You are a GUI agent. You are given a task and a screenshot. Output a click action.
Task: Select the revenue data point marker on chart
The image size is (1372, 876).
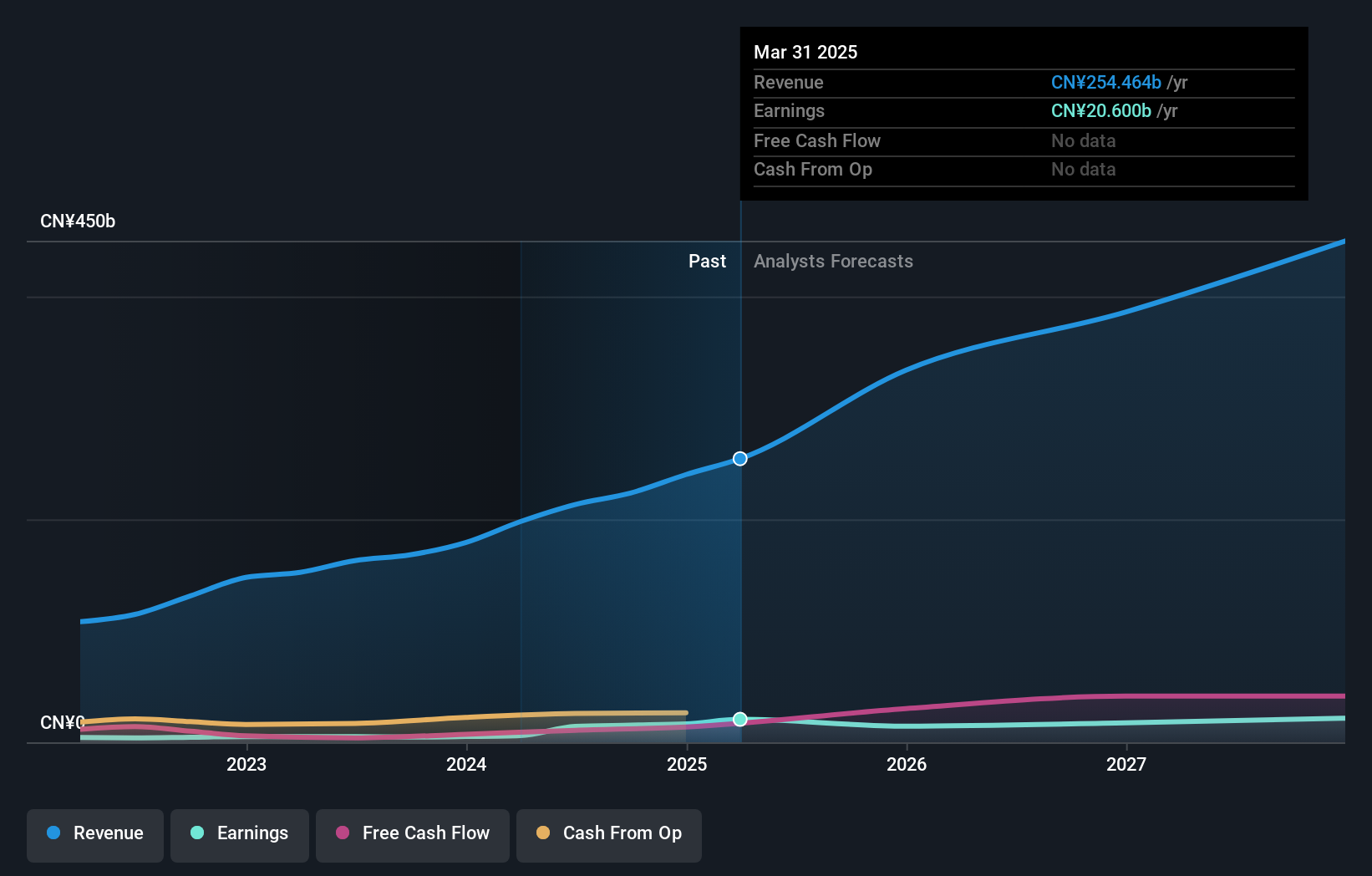click(x=740, y=458)
